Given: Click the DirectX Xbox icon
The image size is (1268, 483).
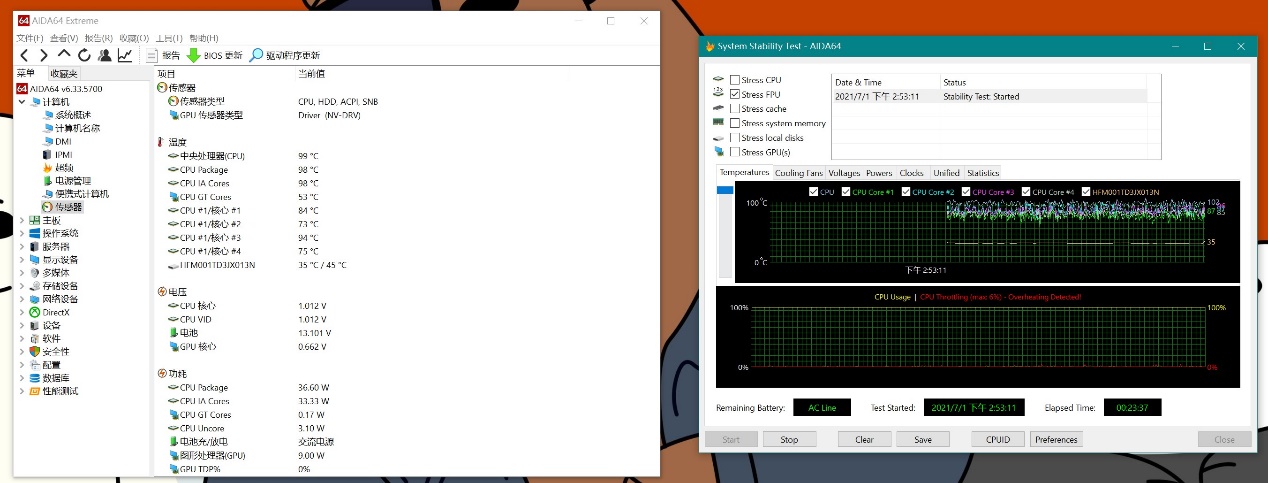Looking at the screenshot, I should click(35, 312).
